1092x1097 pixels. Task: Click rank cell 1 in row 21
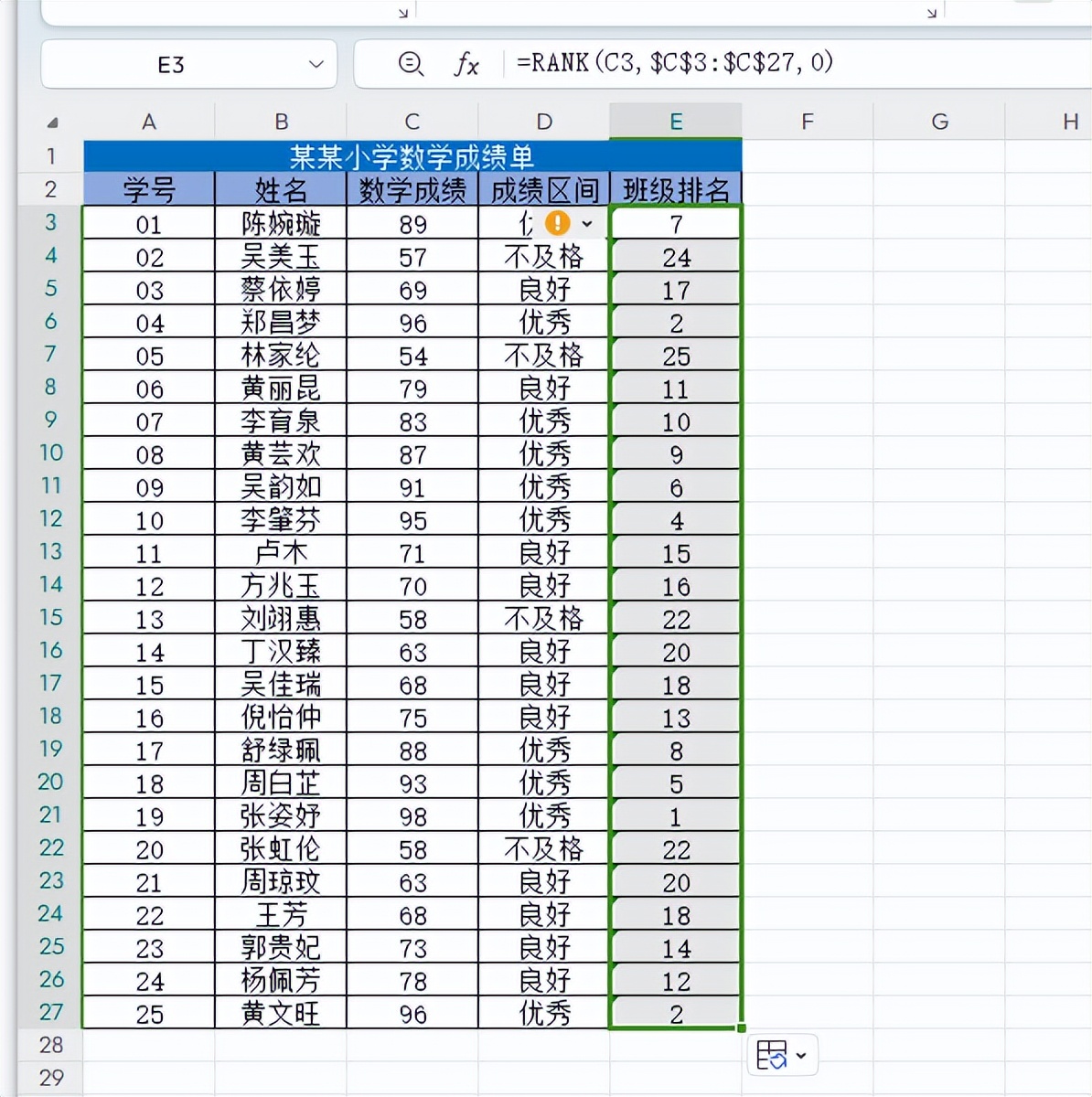[676, 815]
